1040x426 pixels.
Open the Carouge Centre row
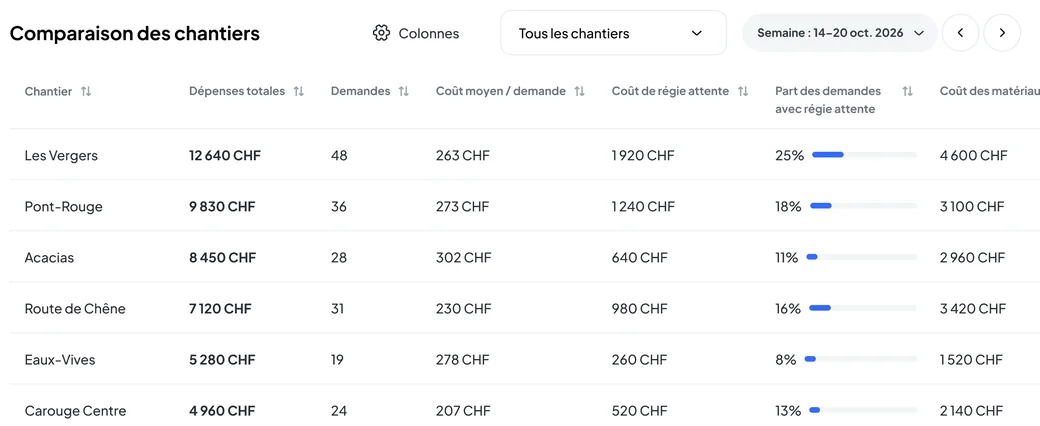(525, 410)
